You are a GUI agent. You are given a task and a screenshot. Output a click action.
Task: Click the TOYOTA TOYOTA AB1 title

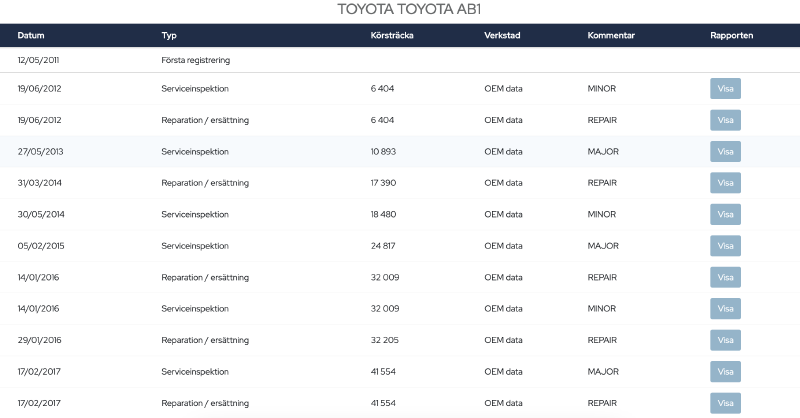(409, 9)
